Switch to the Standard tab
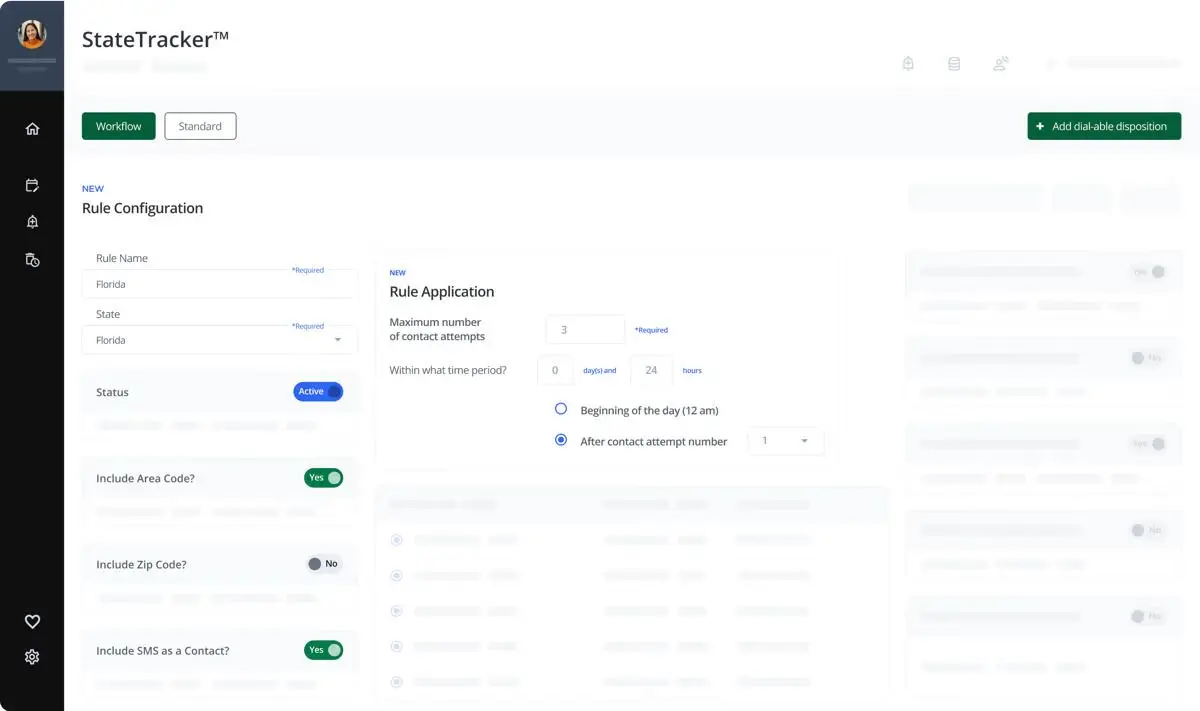 (200, 126)
